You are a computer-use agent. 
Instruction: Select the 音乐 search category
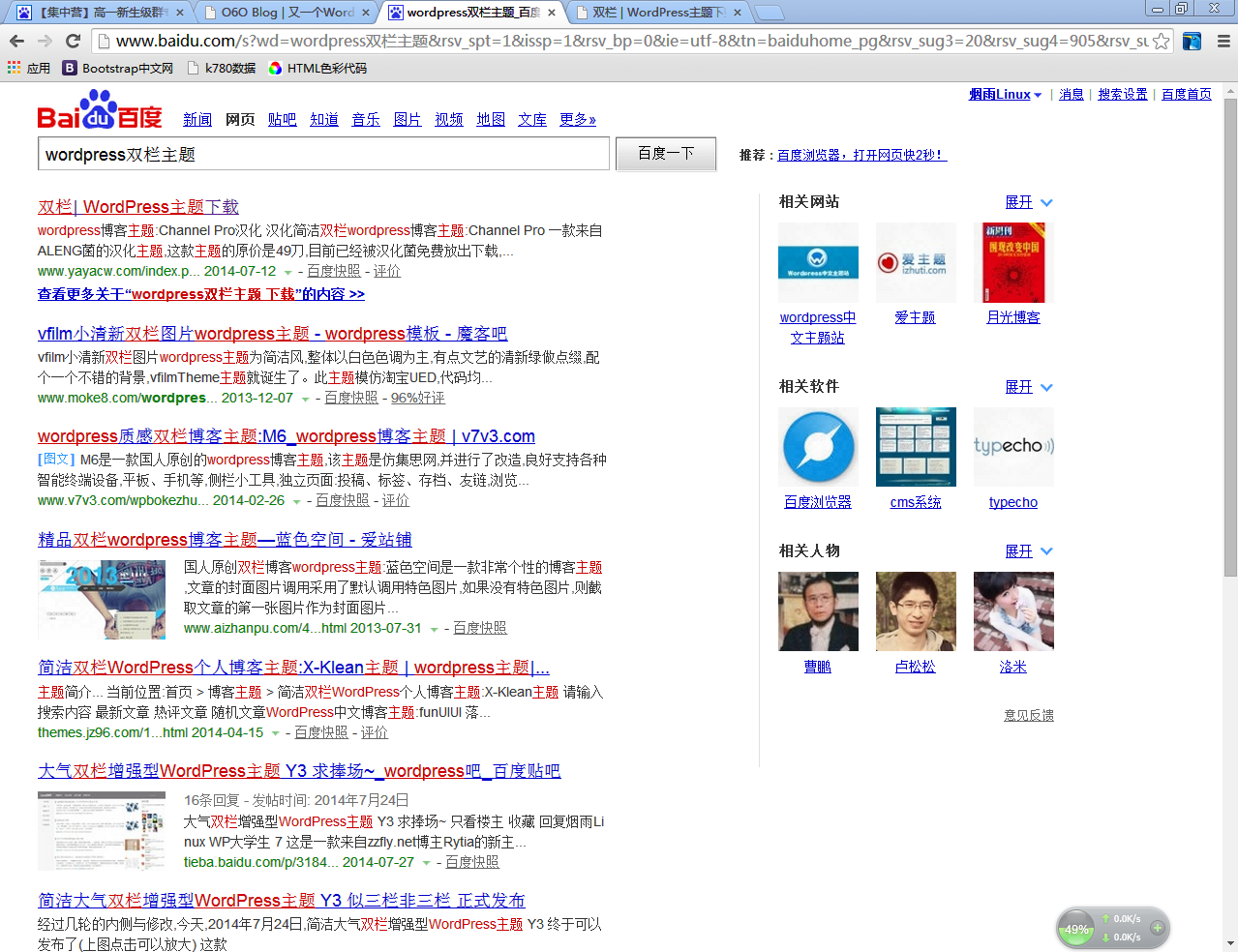tap(366, 119)
